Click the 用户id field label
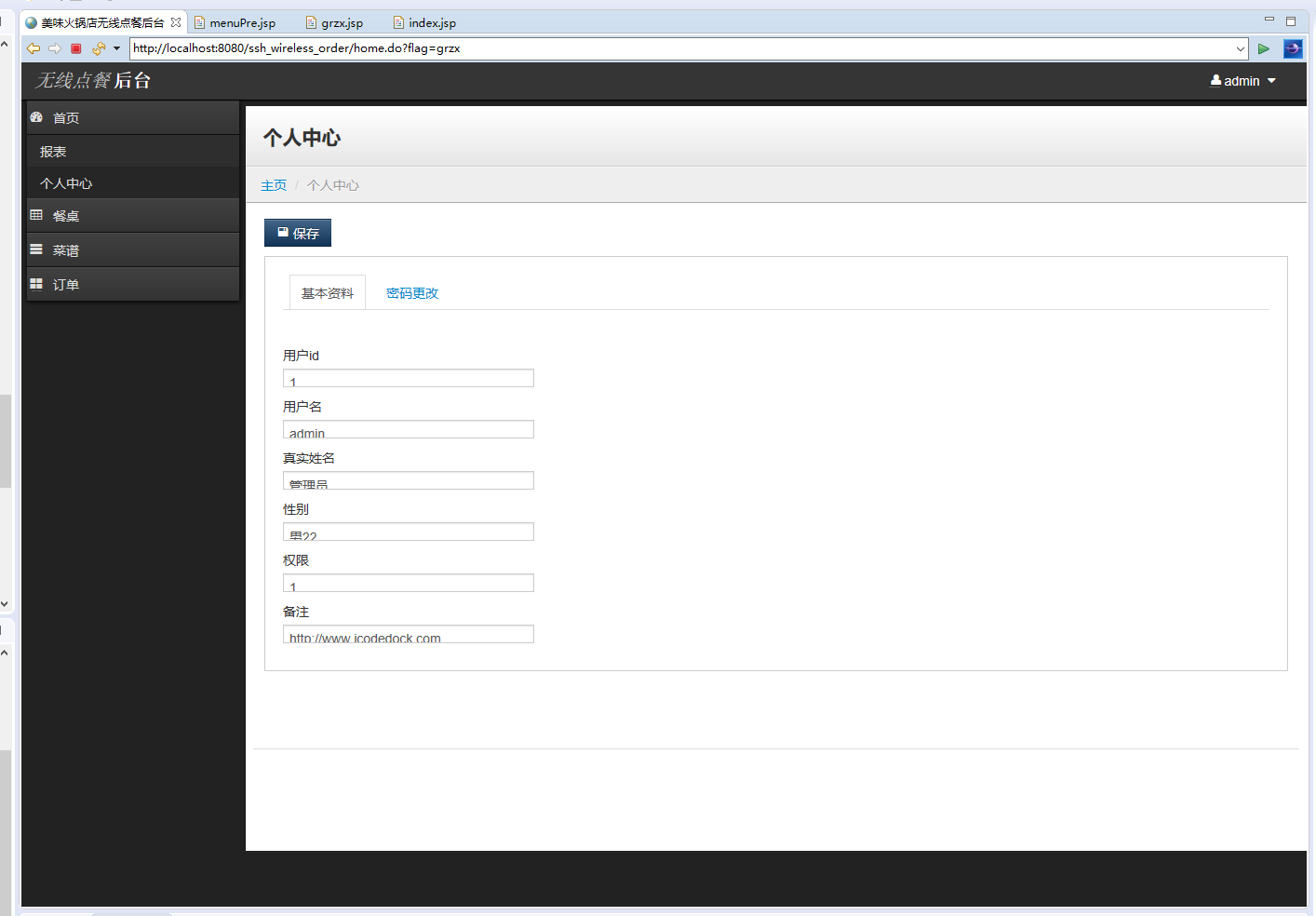This screenshot has height=916, width=1316. click(x=301, y=356)
